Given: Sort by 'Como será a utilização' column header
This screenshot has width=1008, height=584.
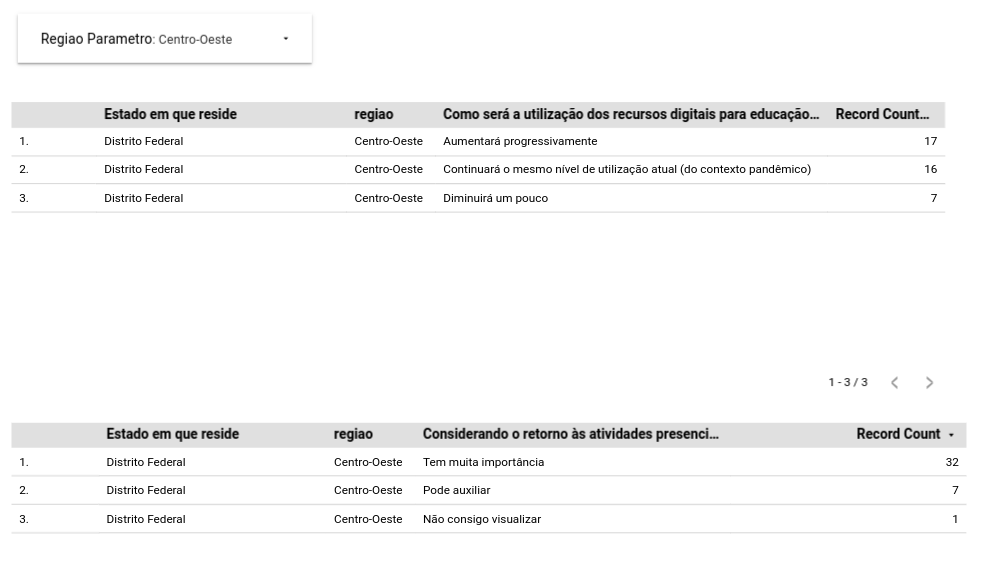Looking at the screenshot, I should click(630, 115).
